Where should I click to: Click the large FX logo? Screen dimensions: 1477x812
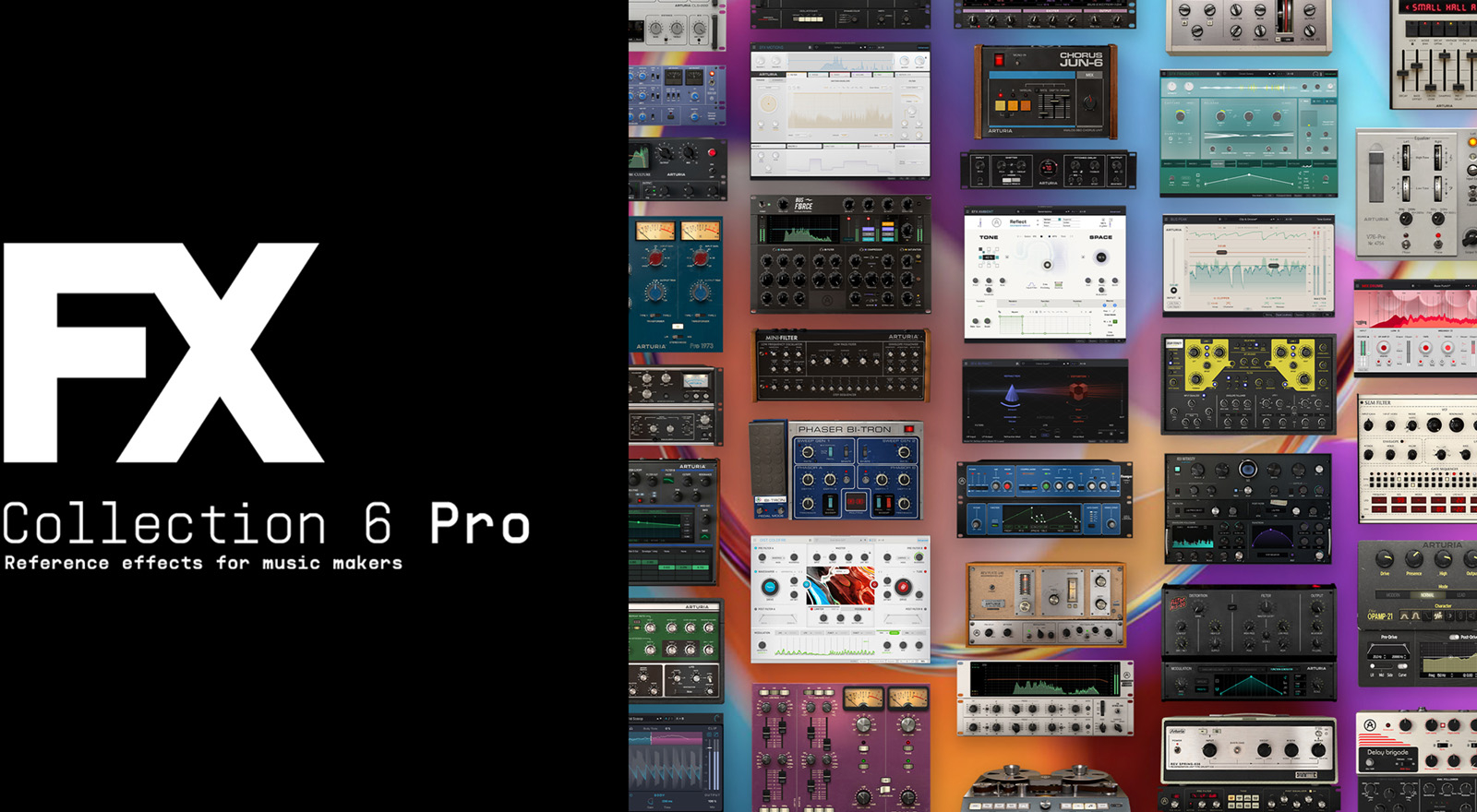coord(163,352)
